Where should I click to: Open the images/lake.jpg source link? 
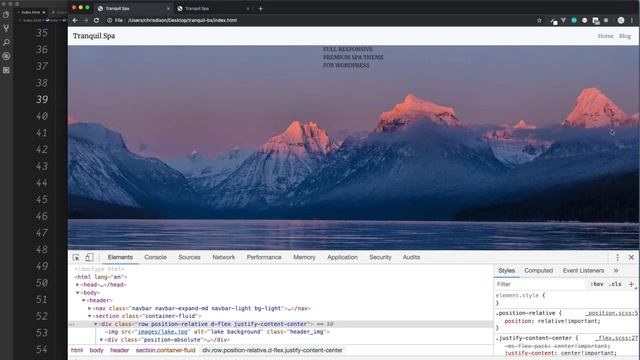163,332
